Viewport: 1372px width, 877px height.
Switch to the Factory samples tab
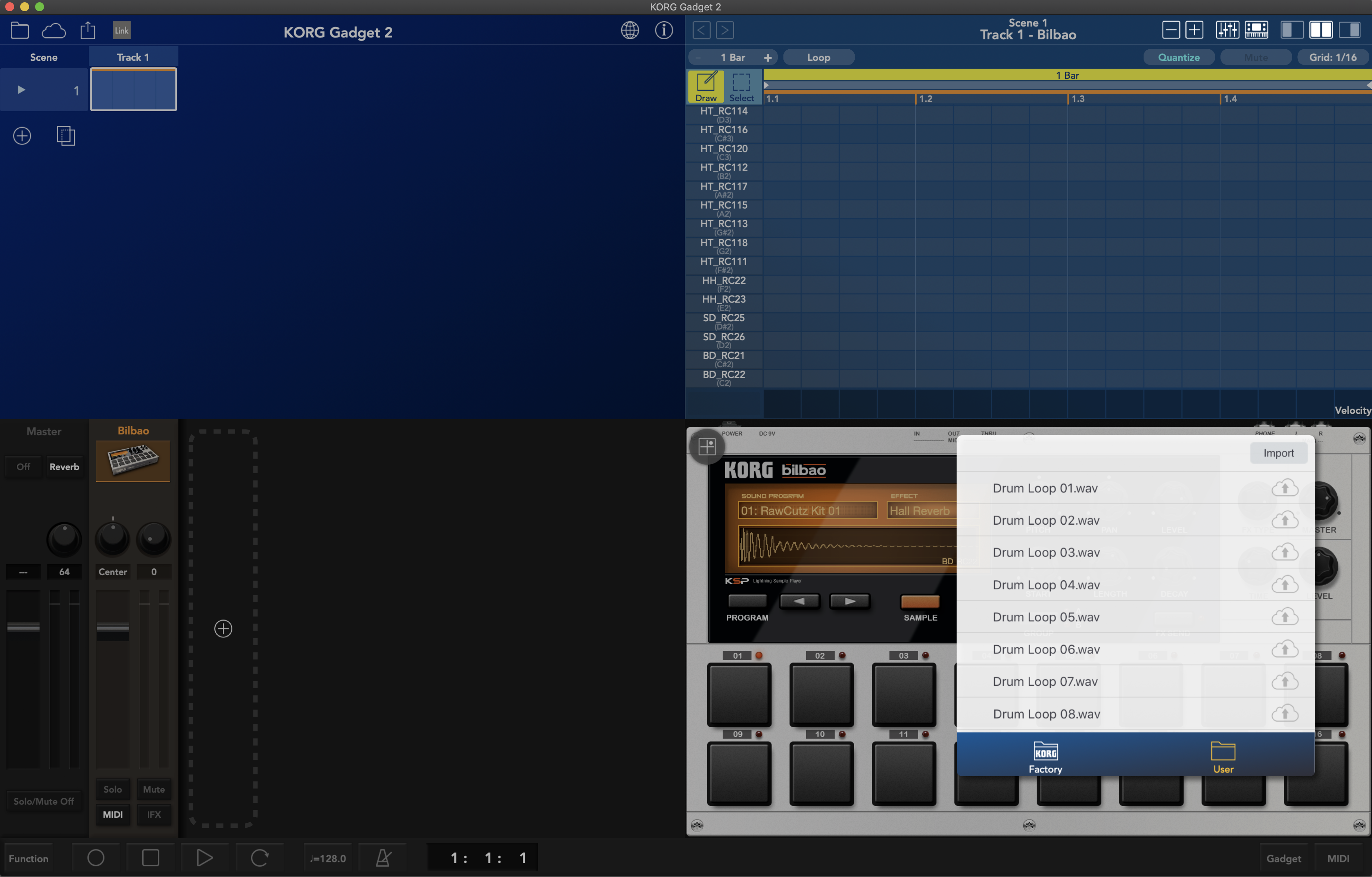tap(1045, 757)
